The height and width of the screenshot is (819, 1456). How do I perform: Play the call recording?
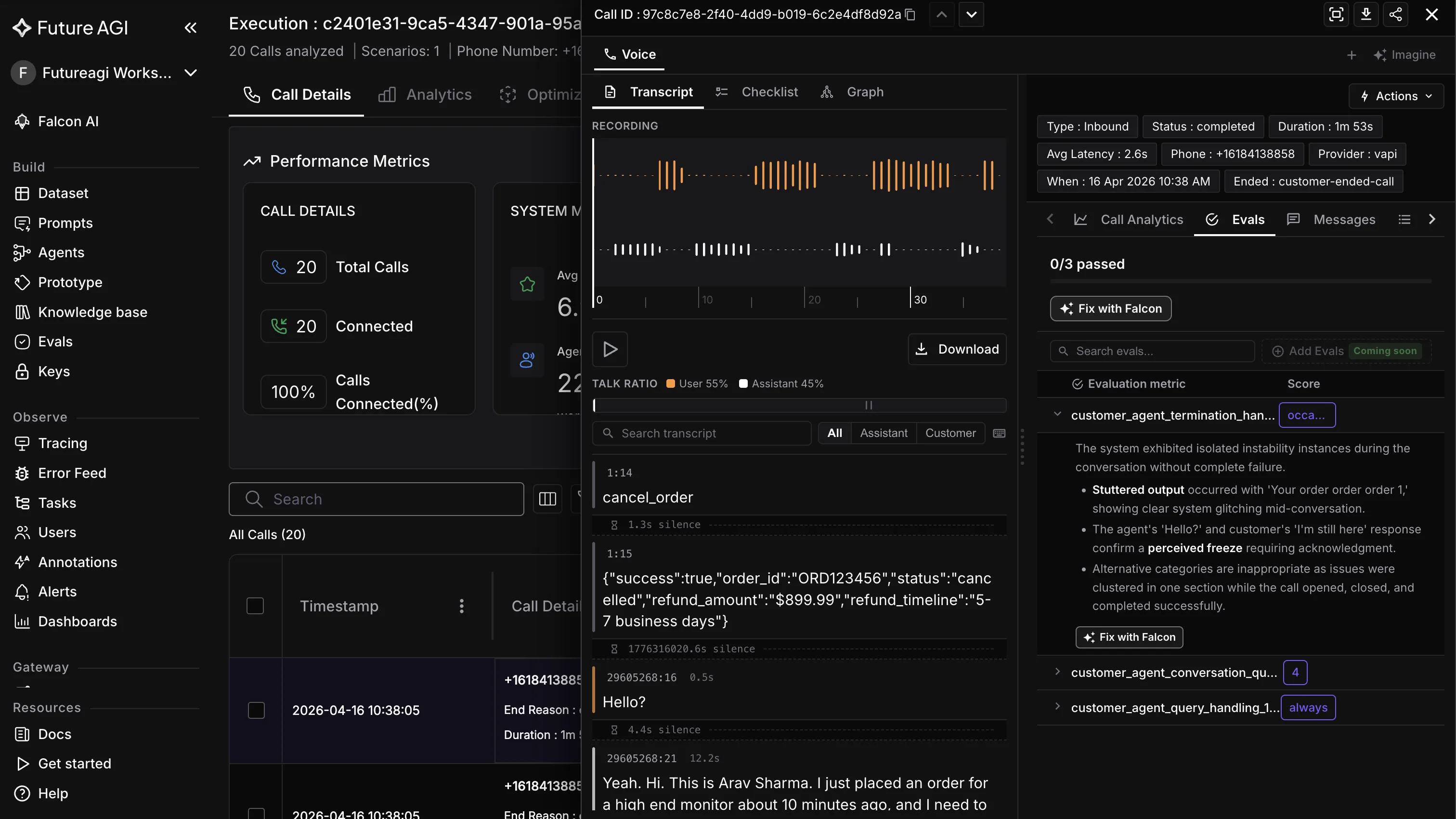click(x=610, y=349)
